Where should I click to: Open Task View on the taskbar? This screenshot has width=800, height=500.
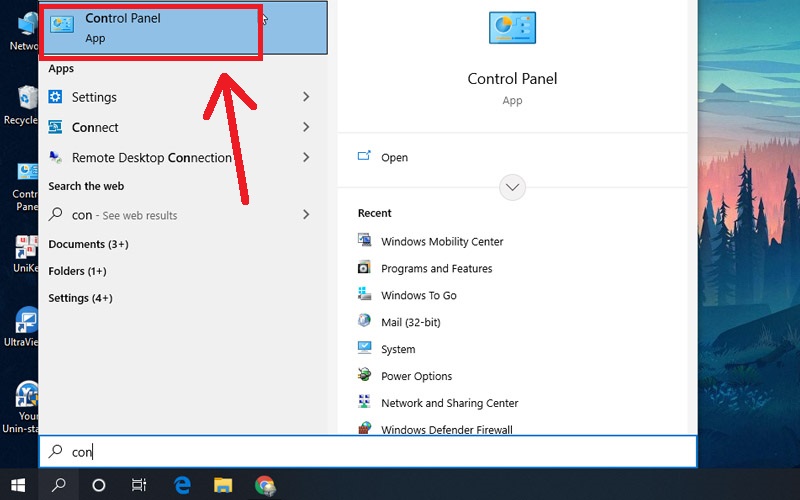tap(139, 485)
